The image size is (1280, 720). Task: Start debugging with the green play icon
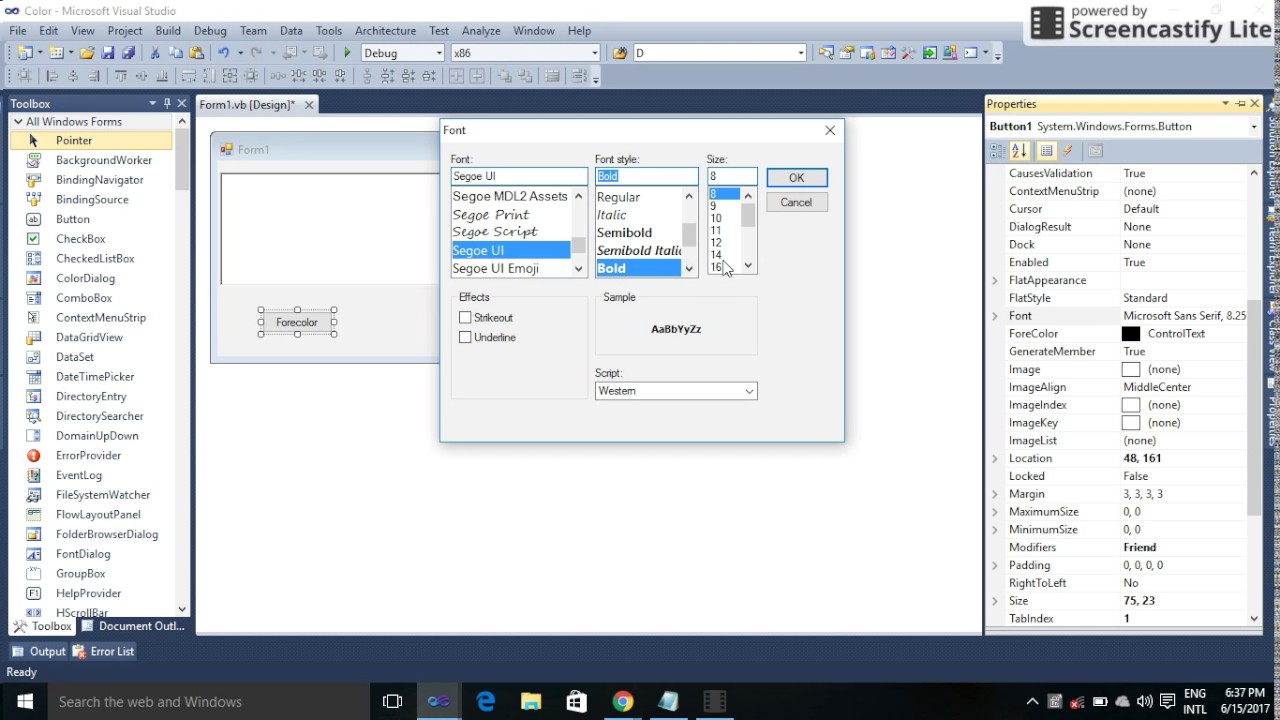tap(347, 53)
